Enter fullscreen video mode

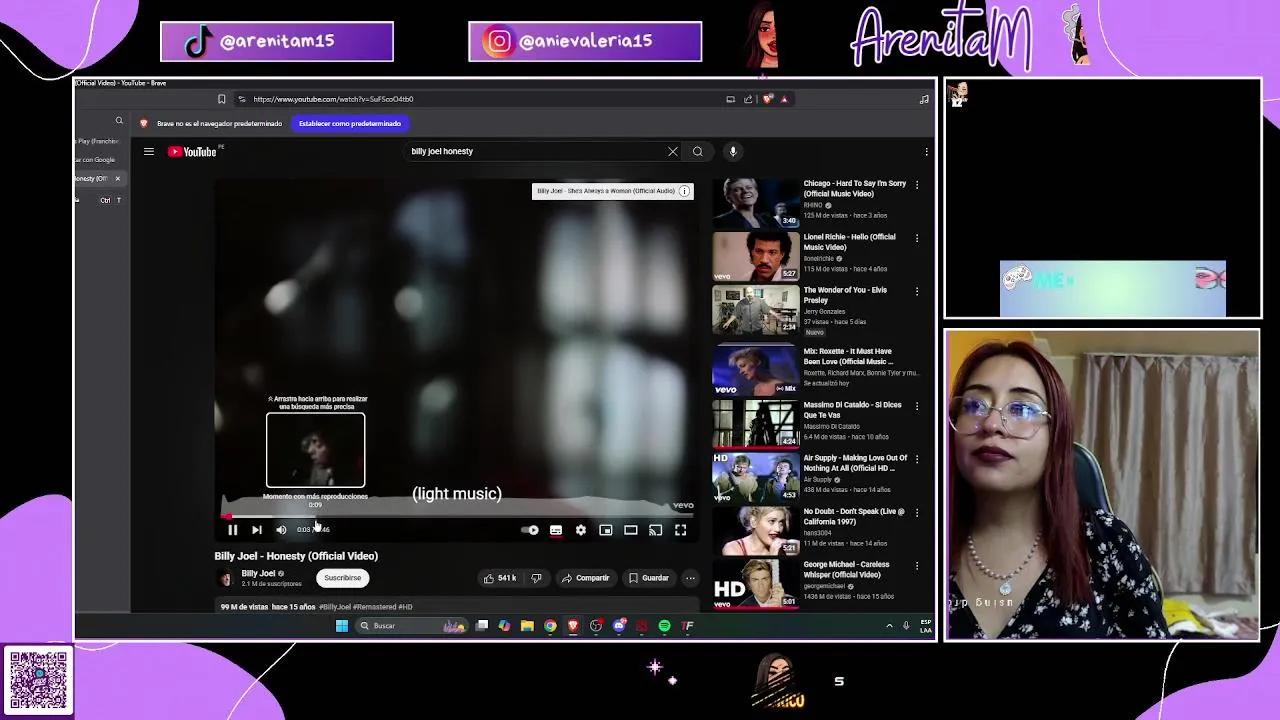click(681, 530)
